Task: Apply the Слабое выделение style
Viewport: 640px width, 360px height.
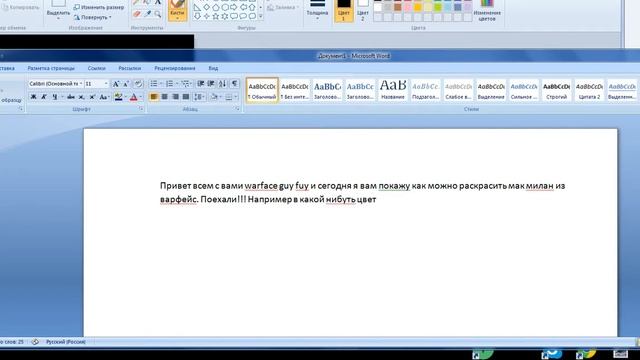Action: [458, 90]
